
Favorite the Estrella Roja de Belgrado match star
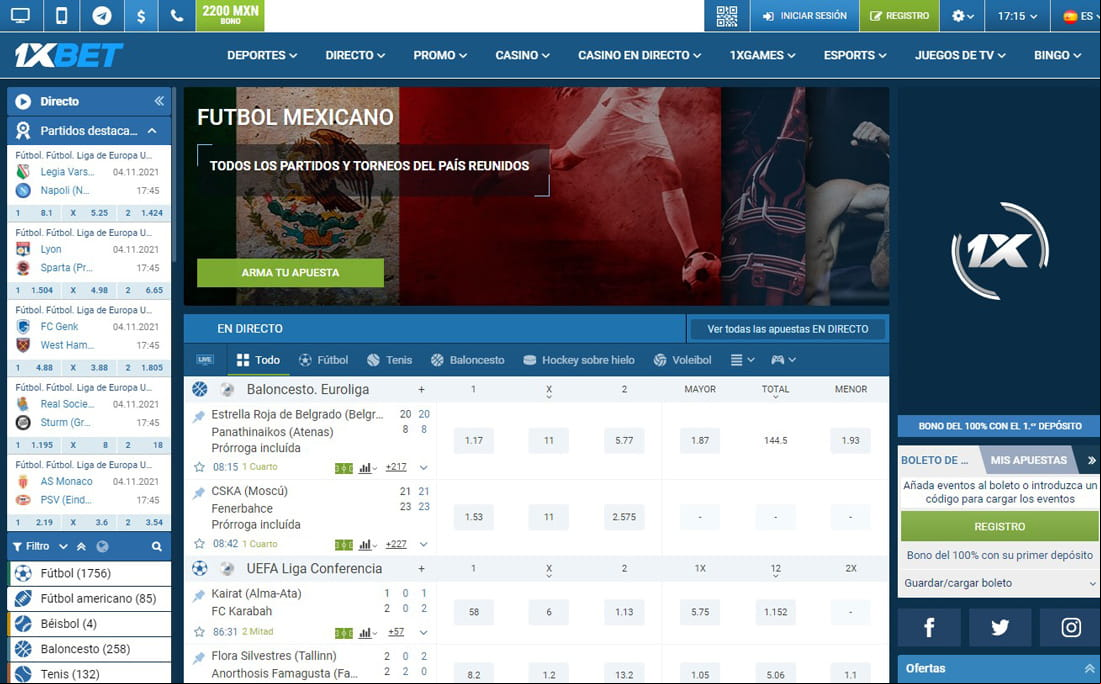pyautogui.click(x=199, y=467)
